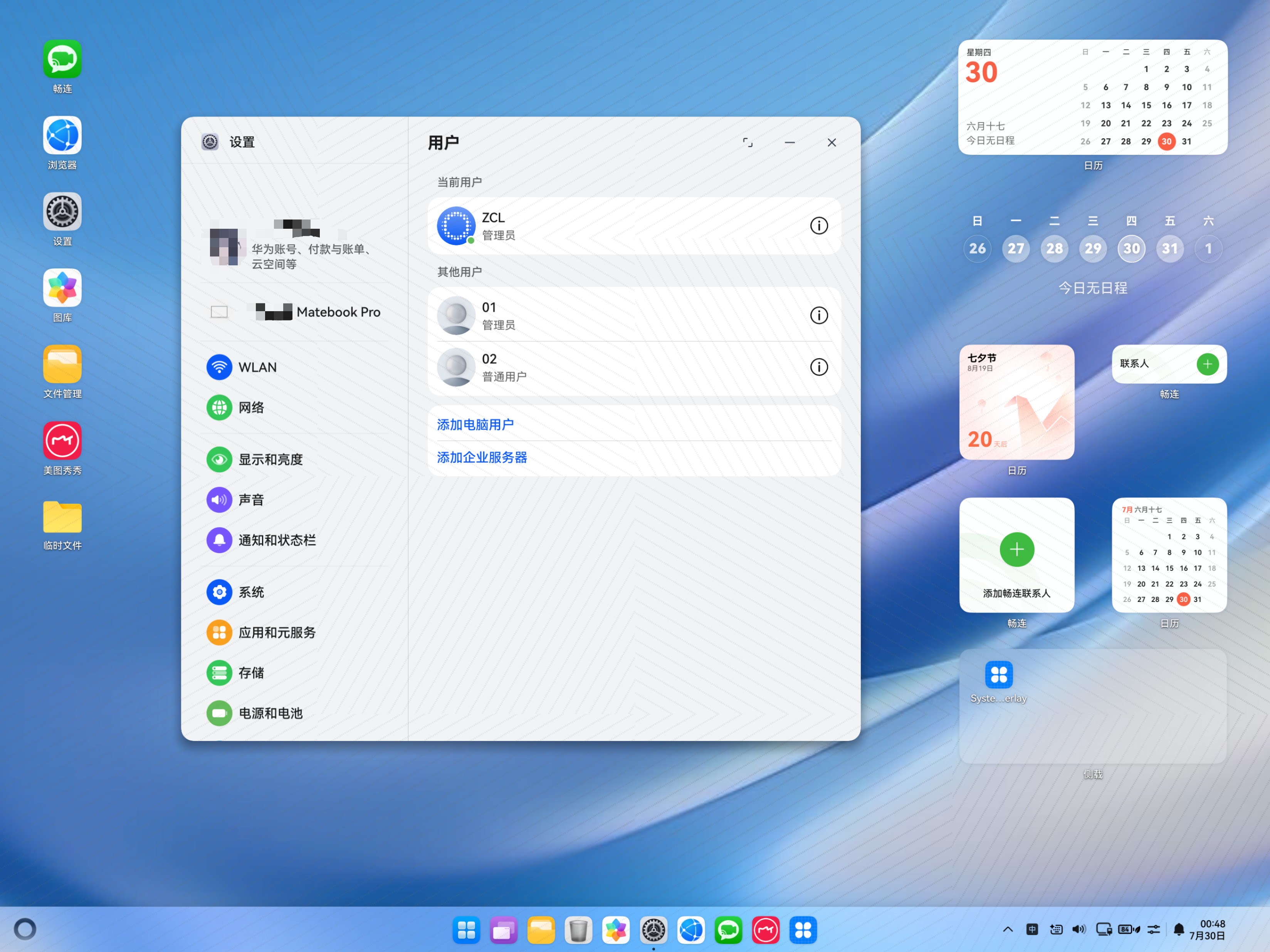Image resolution: width=1270 pixels, height=952 pixels.
Task: Open the 存储 settings section
Action: (295, 672)
